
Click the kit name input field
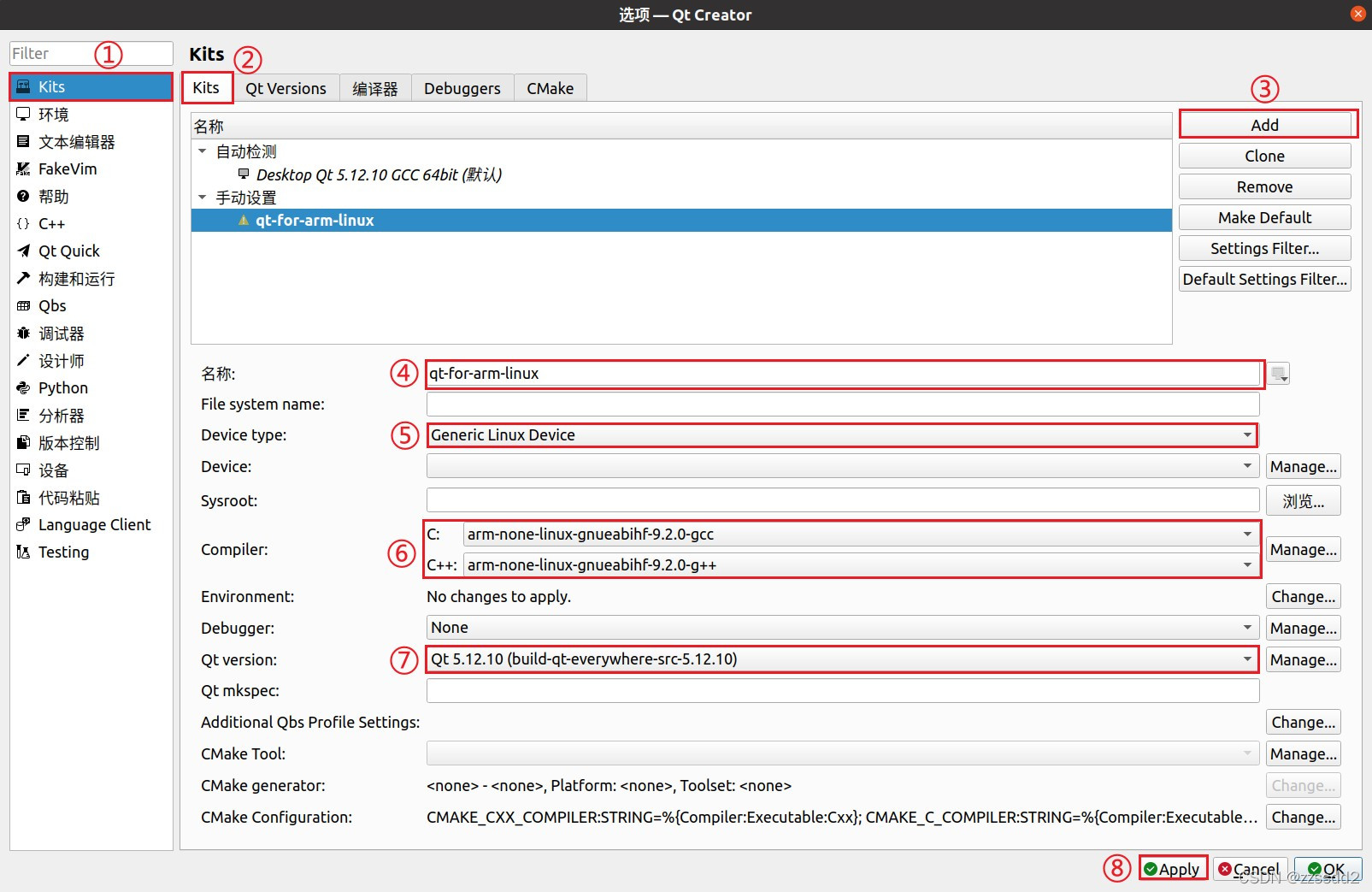(x=845, y=374)
